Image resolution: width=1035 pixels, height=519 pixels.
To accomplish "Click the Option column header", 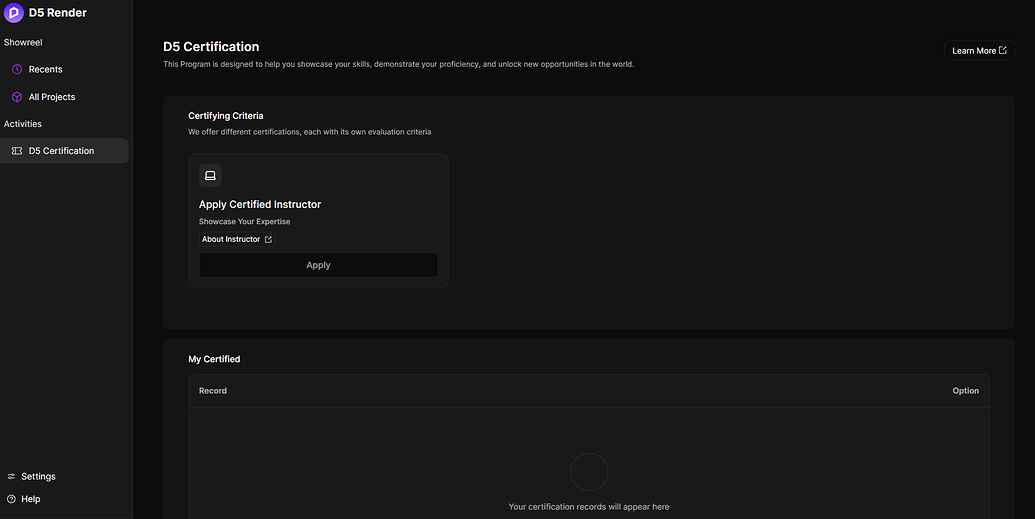I will tap(966, 391).
